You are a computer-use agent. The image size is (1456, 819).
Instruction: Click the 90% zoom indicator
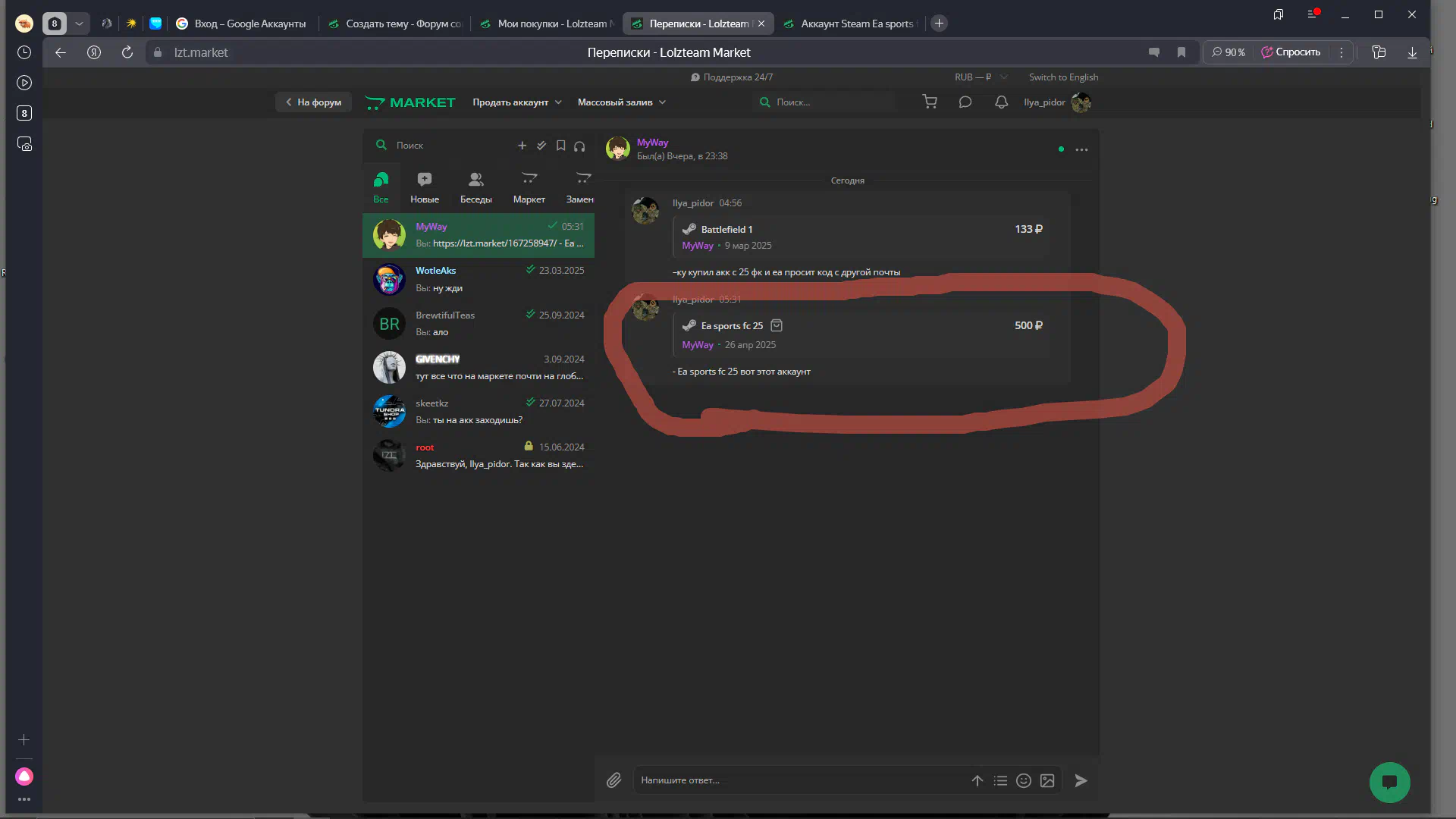click(x=1228, y=52)
